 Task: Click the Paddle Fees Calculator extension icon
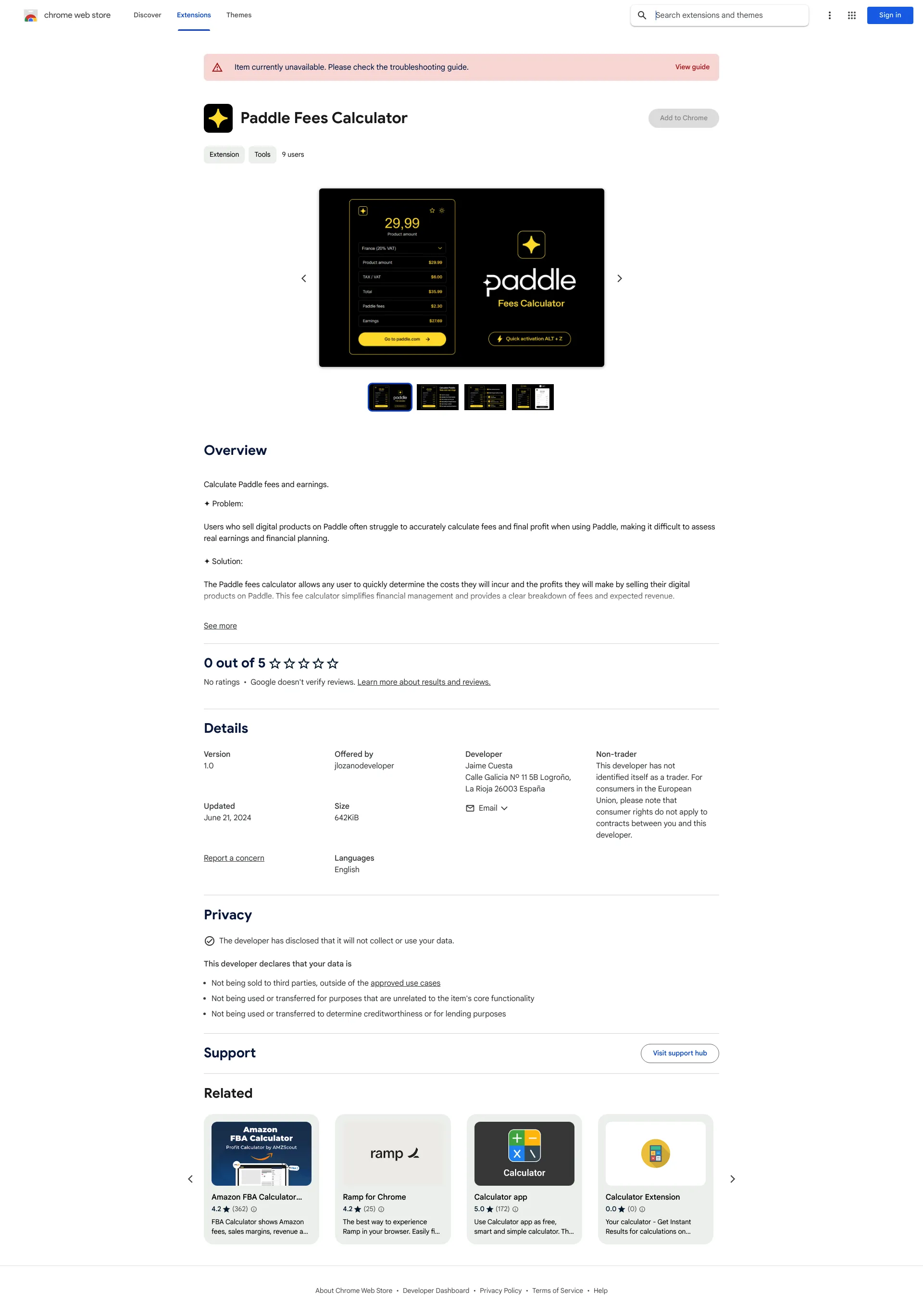pos(218,118)
